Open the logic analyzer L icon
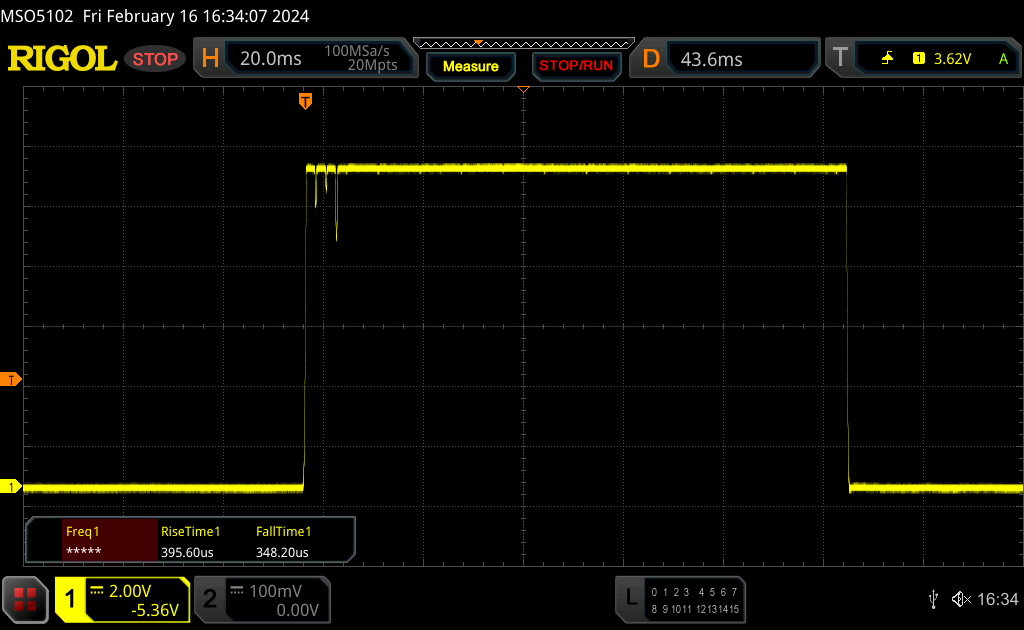The image size is (1024, 630). [630, 597]
